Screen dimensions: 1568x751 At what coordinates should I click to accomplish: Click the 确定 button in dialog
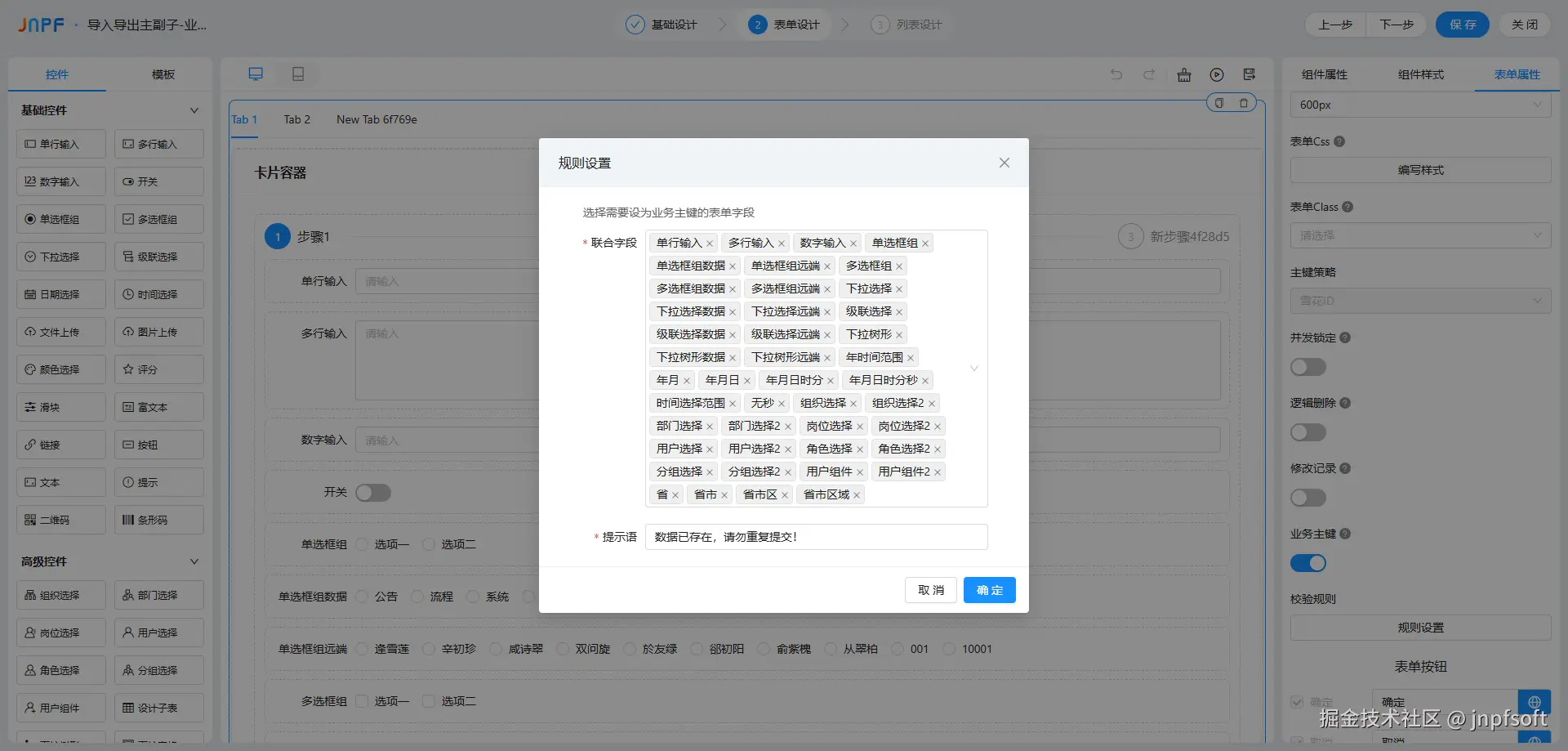click(990, 590)
